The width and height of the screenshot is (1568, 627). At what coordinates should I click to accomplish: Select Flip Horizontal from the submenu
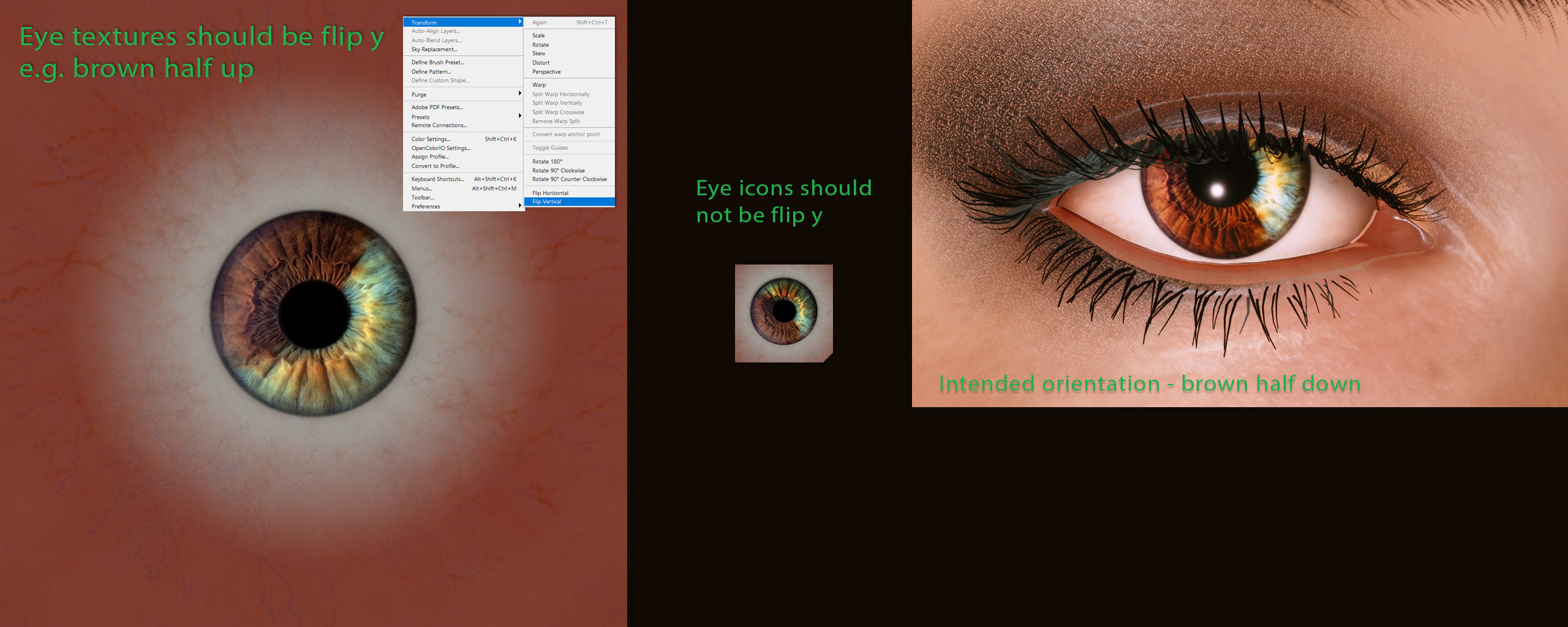[550, 193]
